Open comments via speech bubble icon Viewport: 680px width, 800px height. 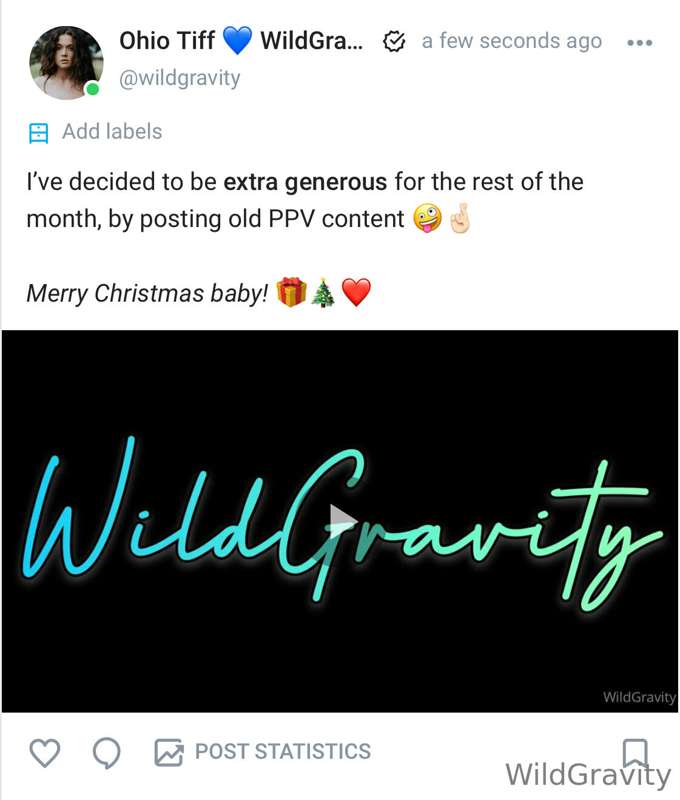tap(107, 753)
